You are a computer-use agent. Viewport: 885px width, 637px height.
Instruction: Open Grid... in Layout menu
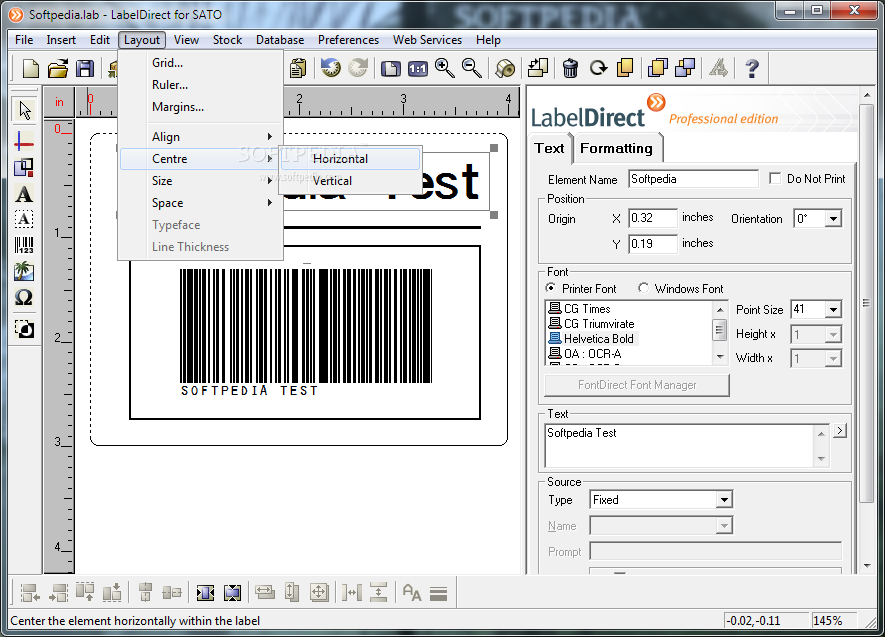pos(201,63)
